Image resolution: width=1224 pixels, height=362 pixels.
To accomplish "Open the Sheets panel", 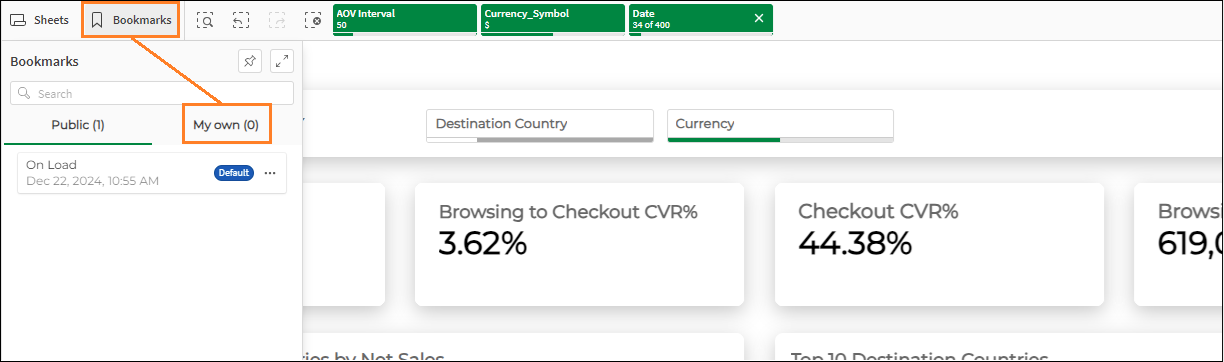I will point(39,20).
